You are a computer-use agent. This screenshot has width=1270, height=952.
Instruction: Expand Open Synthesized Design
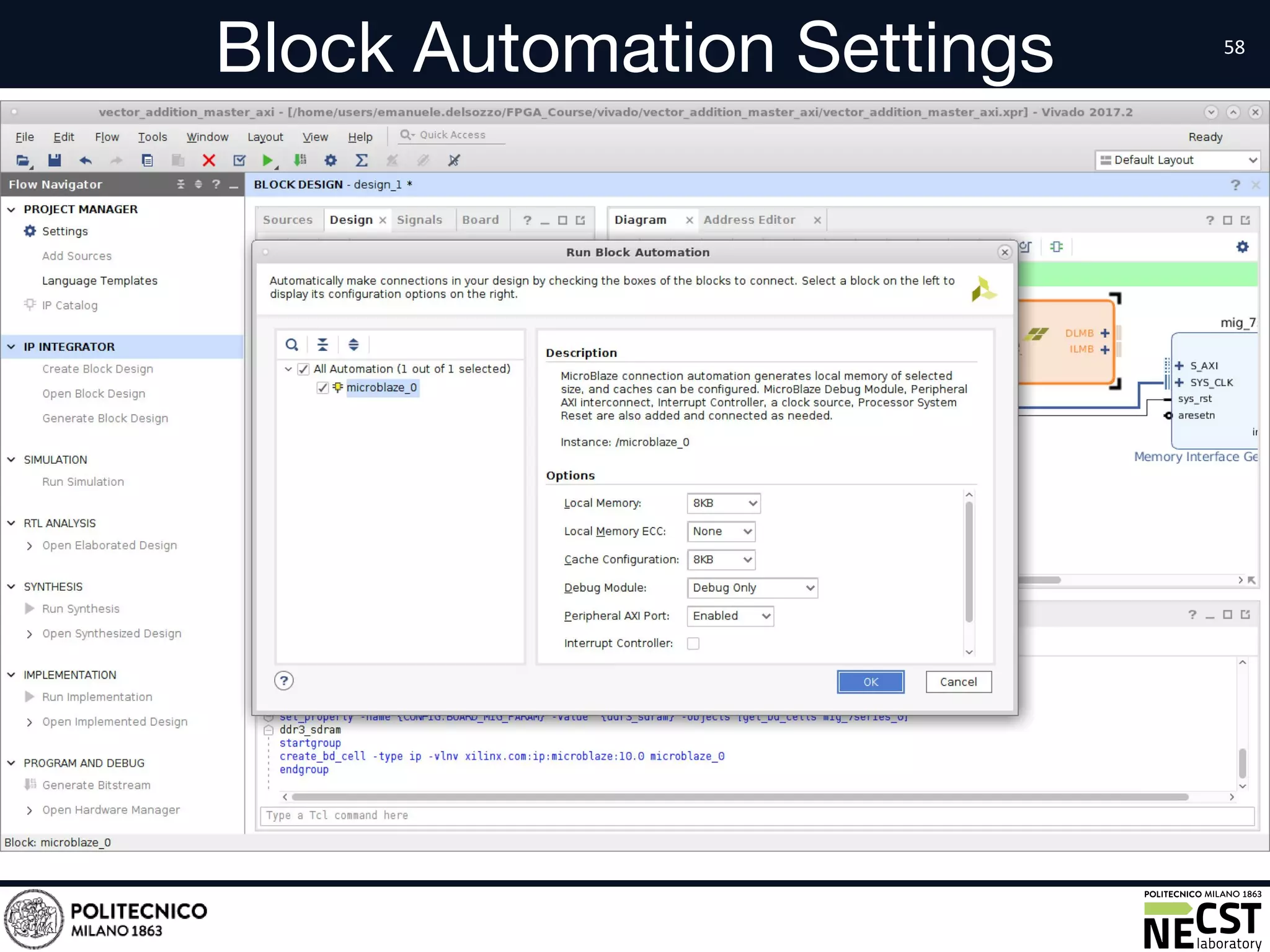coord(29,634)
